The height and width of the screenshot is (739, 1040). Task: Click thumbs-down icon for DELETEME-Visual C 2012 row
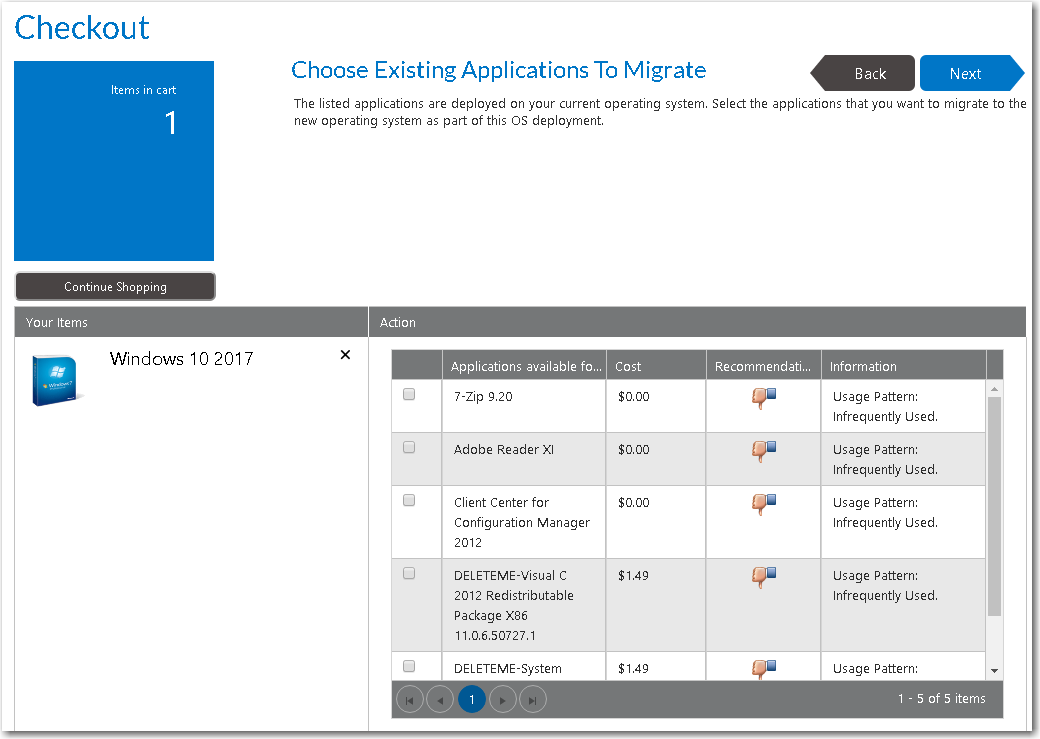coord(764,577)
